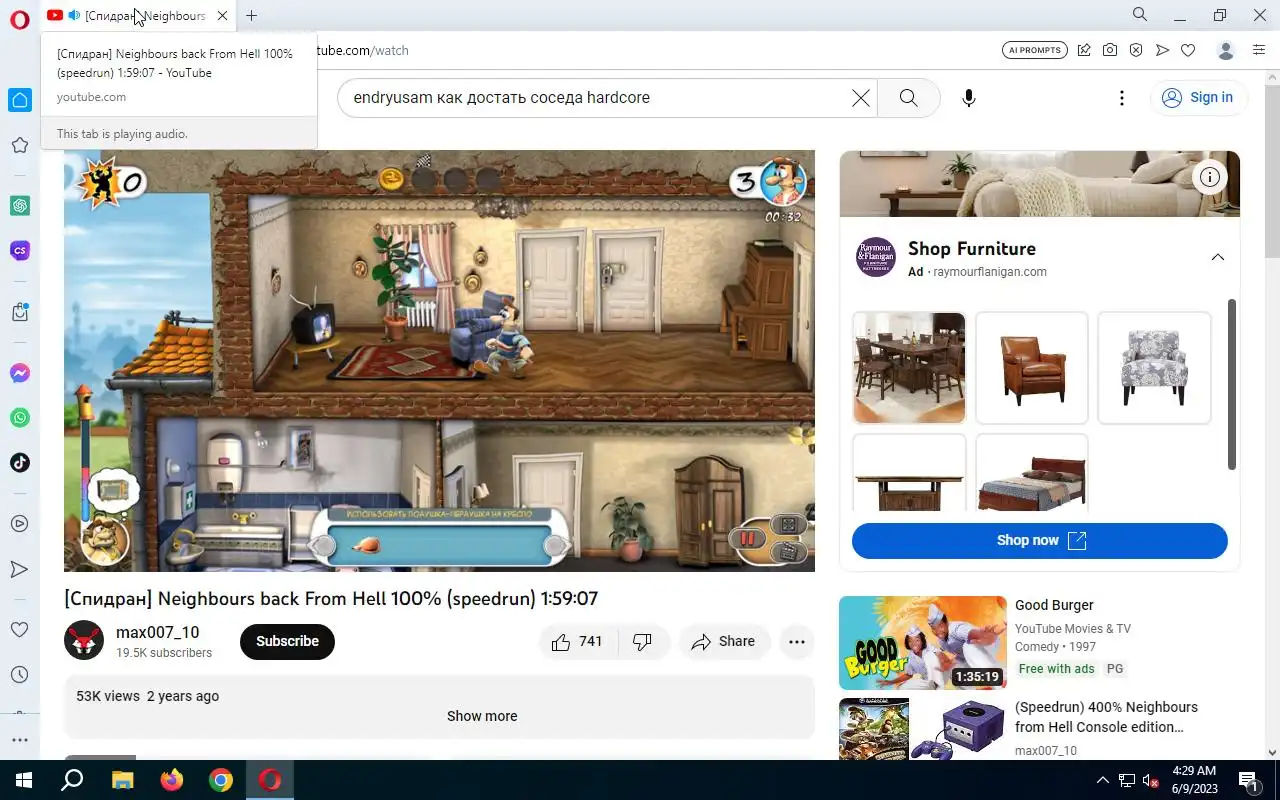Open YouTube settings three-dot menu
1280x800 pixels.
coord(1122,97)
